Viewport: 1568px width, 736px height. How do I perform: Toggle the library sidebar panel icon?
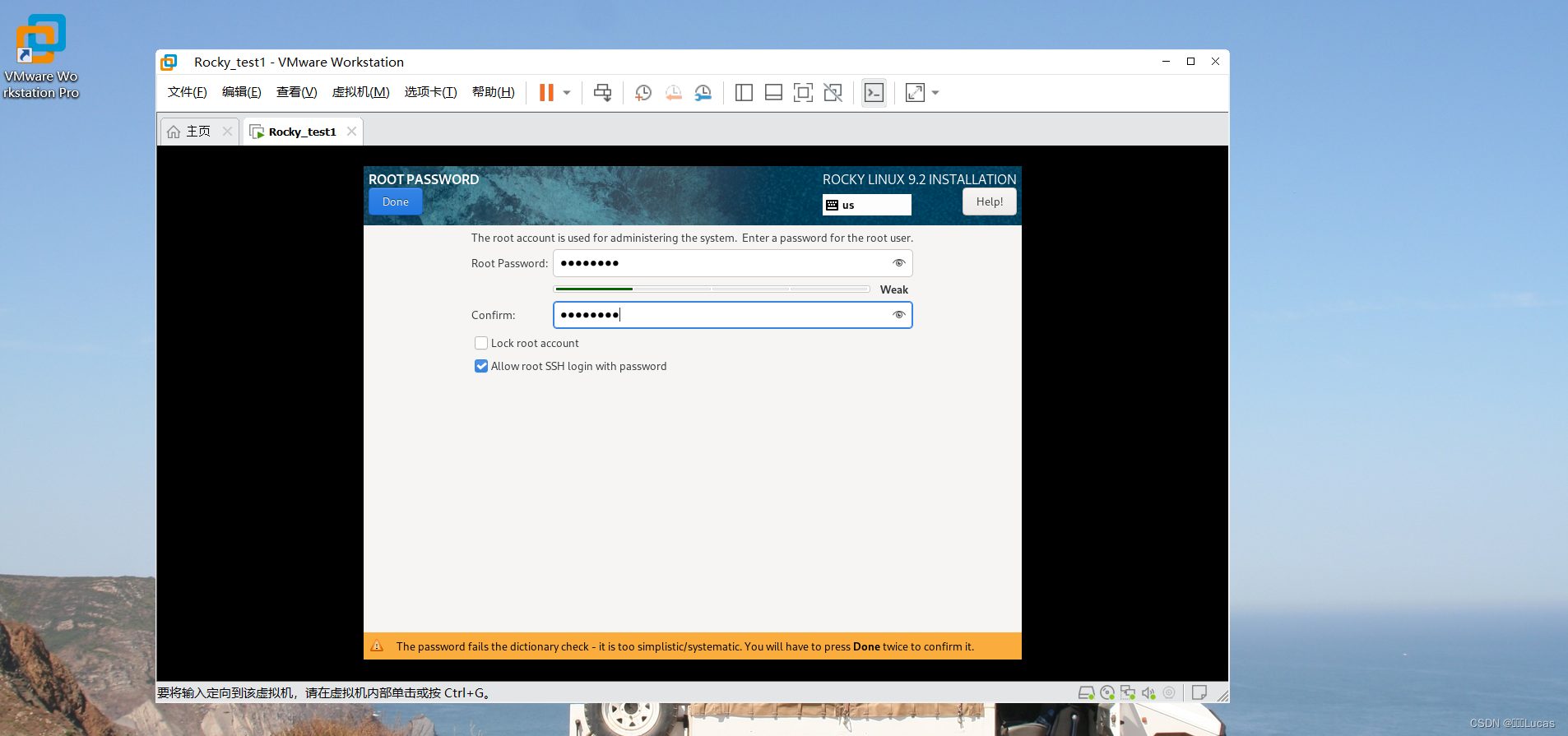point(744,93)
